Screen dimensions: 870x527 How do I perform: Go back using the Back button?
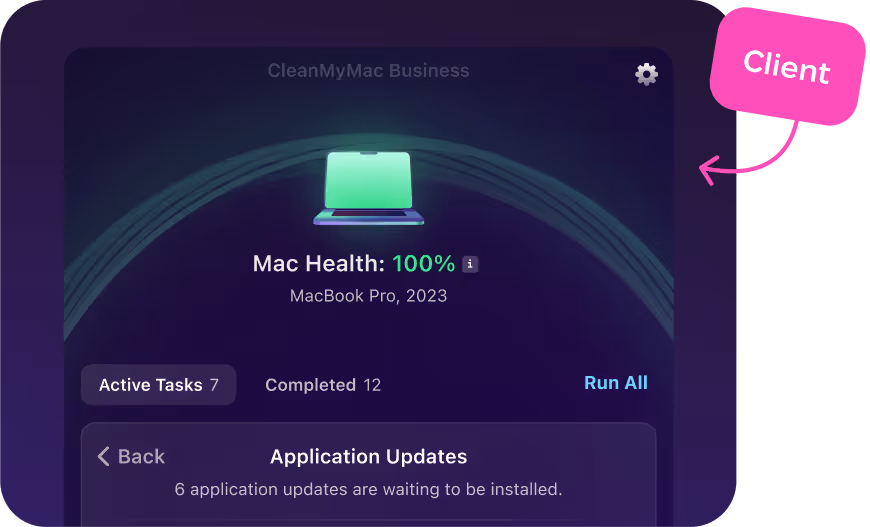tap(131, 457)
